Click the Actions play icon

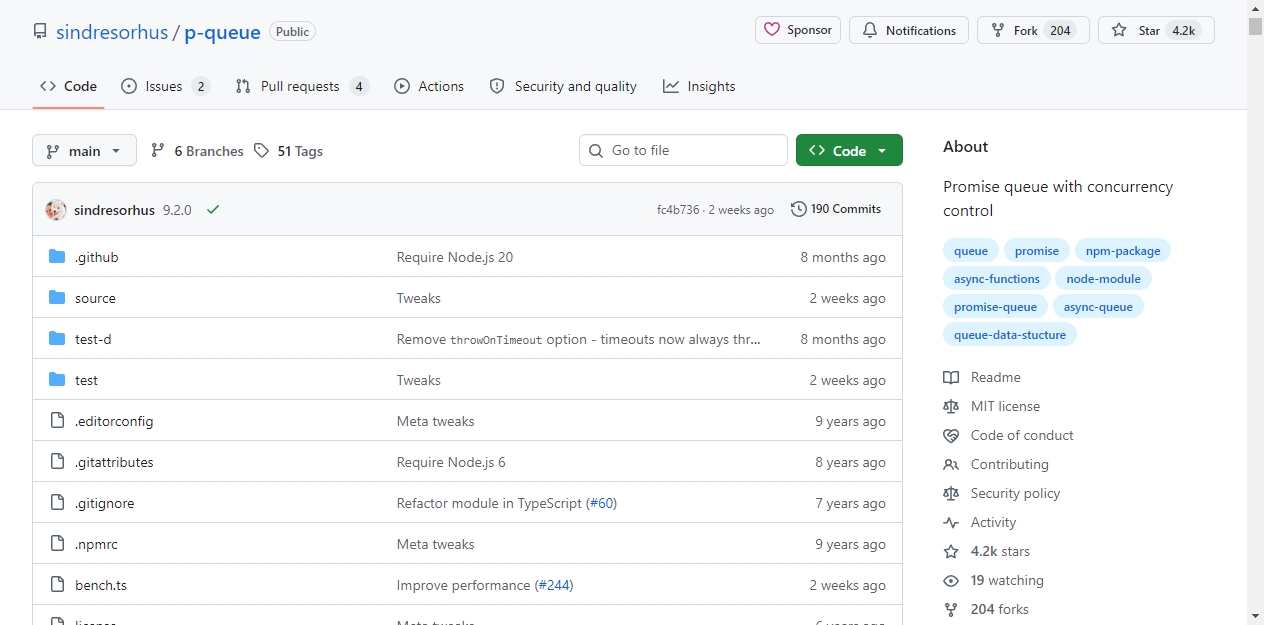(x=402, y=86)
